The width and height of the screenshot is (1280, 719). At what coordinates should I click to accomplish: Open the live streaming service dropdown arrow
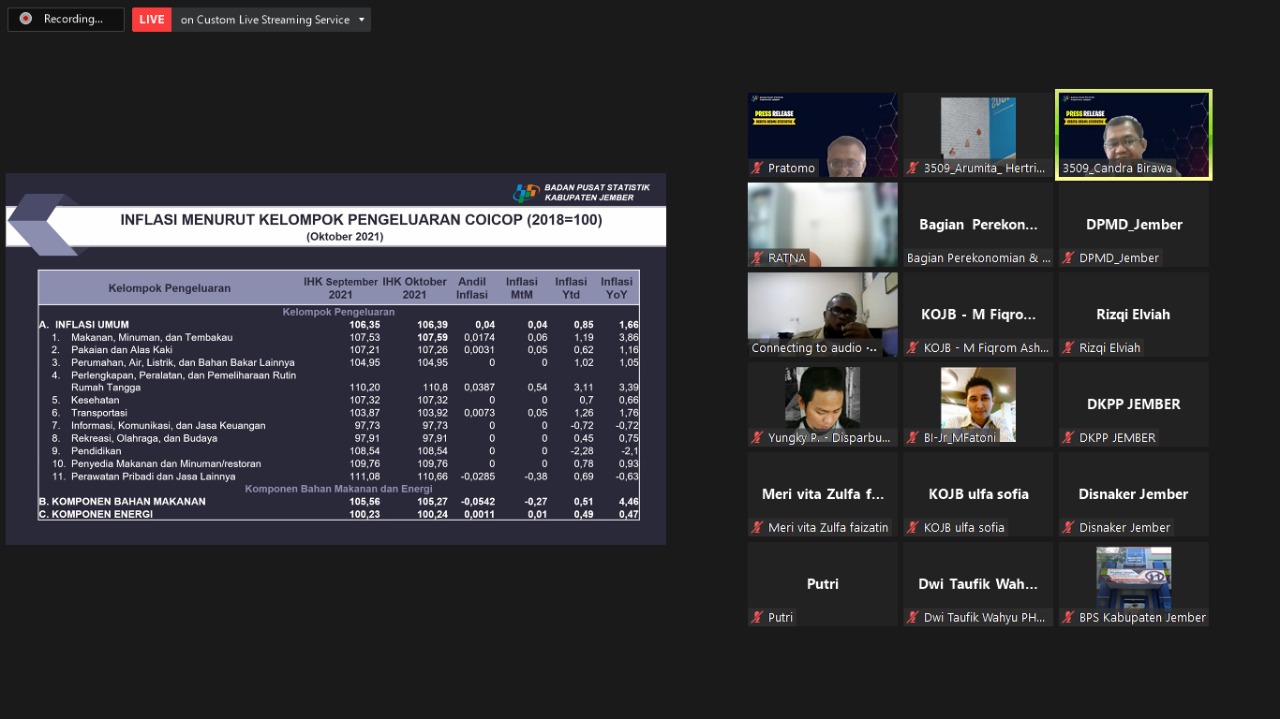pos(361,20)
